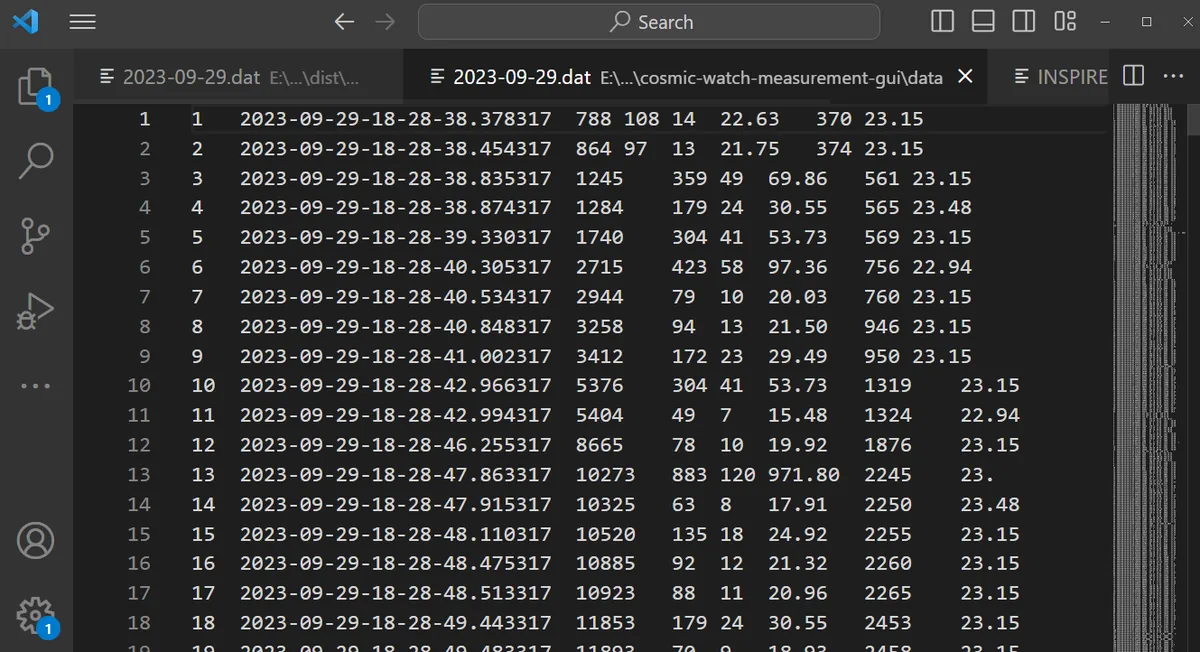Click timestamp 2023-09-29-18-28-47.863317

coord(395,474)
